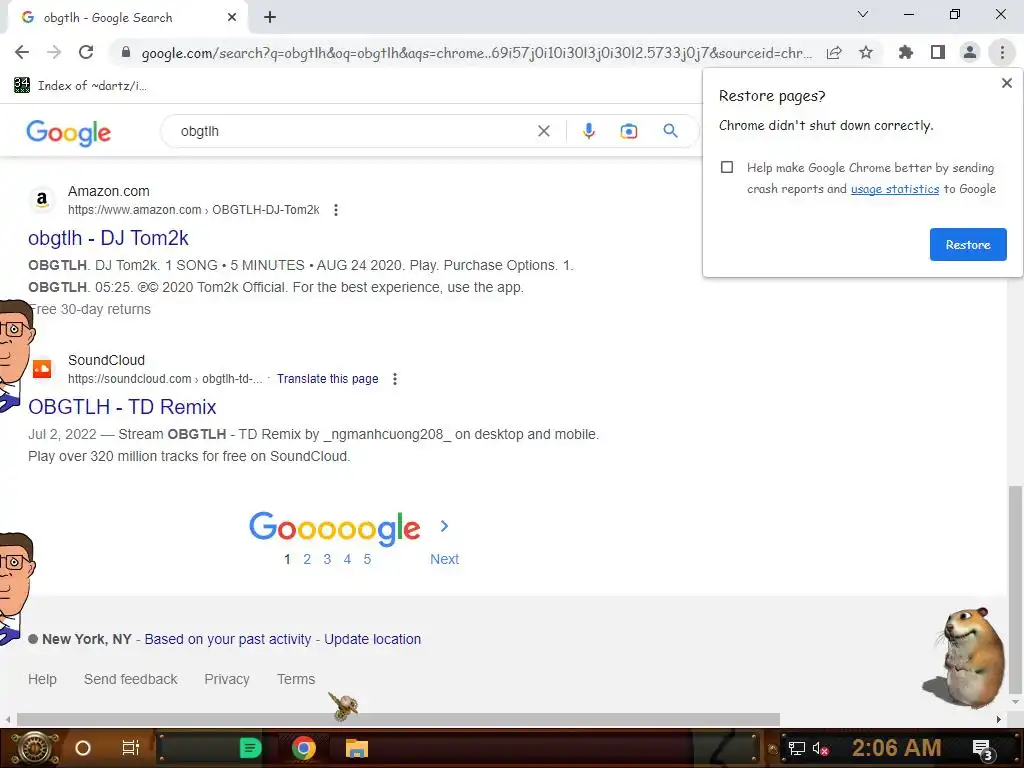Click Translate this page
The image size is (1024, 768).
click(x=327, y=379)
